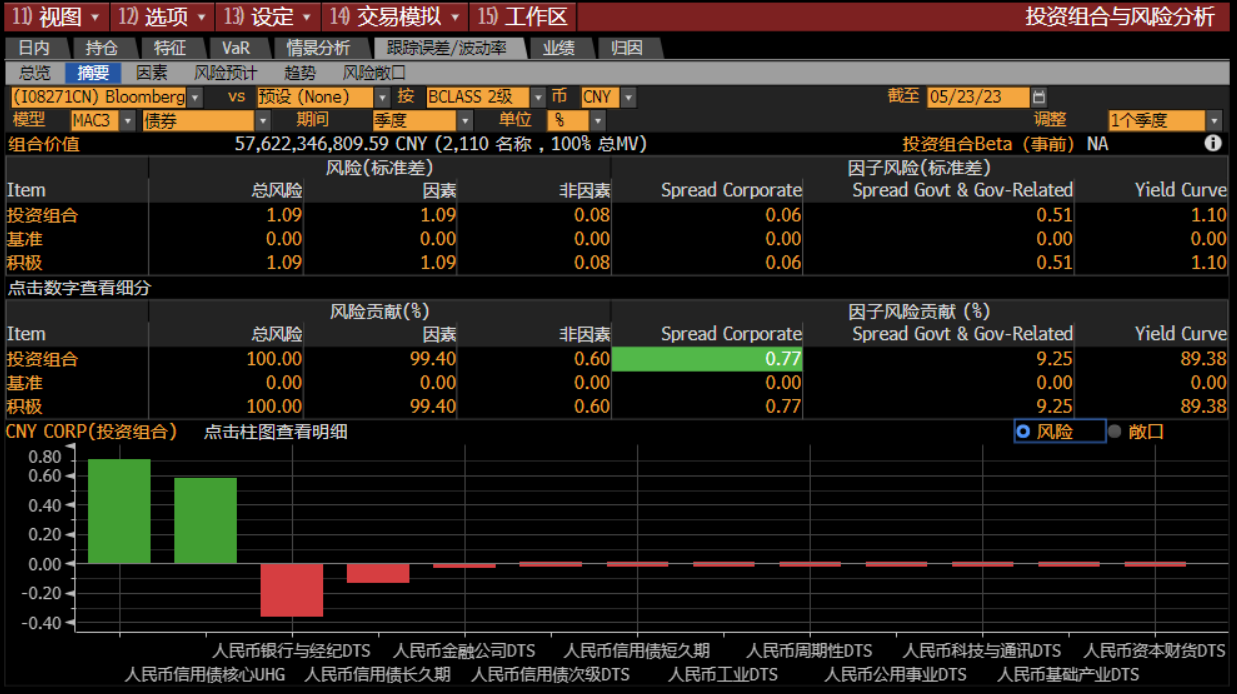Open the 选项 menu arrow
The image size is (1237, 694).
pyautogui.click(x=200, y=17)
